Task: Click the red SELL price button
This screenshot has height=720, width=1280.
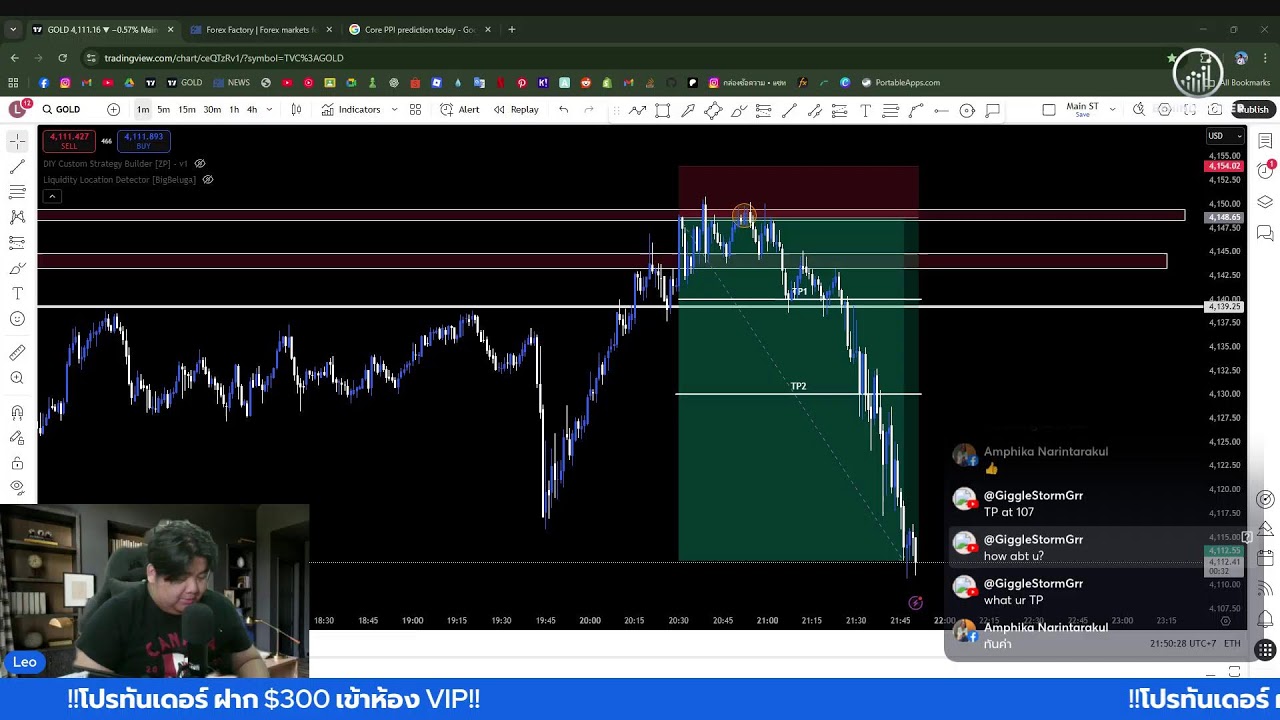Action: pos(69,141)
